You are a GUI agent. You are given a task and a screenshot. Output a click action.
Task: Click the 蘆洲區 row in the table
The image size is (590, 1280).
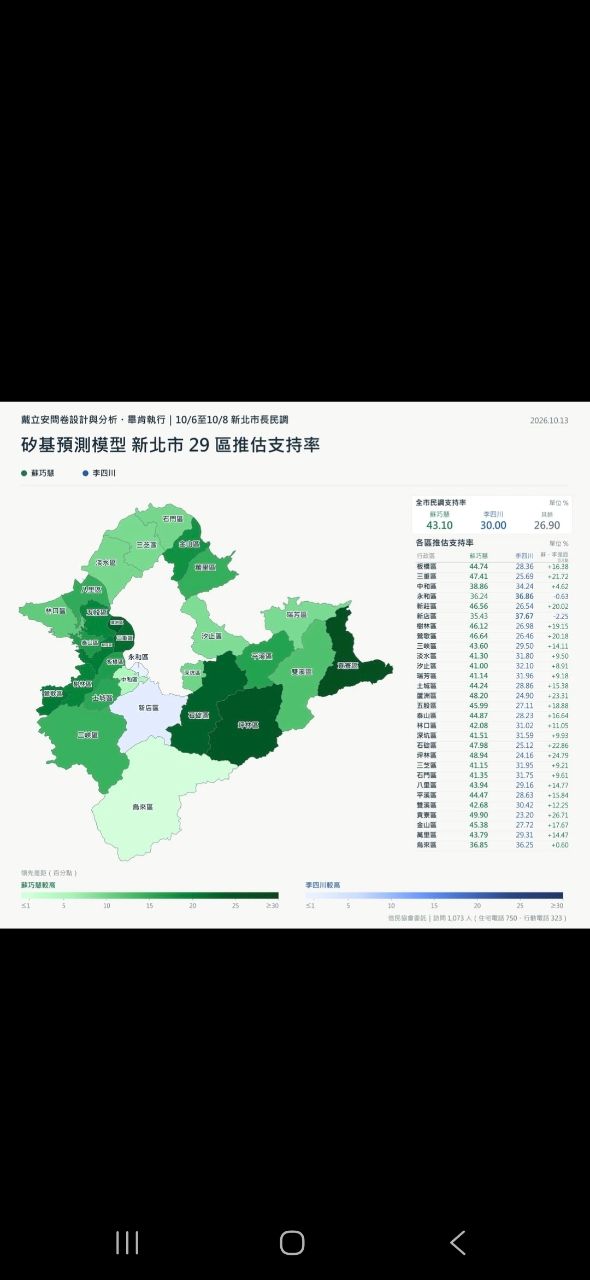492,695
